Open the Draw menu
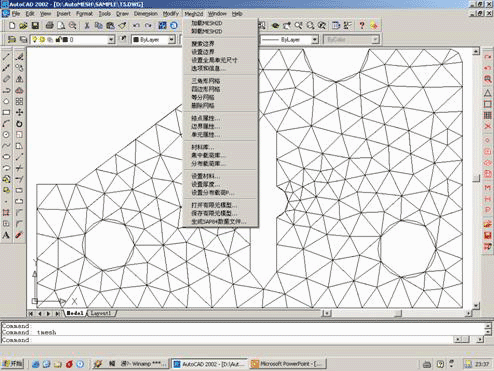Viewport: 494px width, 371px height. pos(122,14)
